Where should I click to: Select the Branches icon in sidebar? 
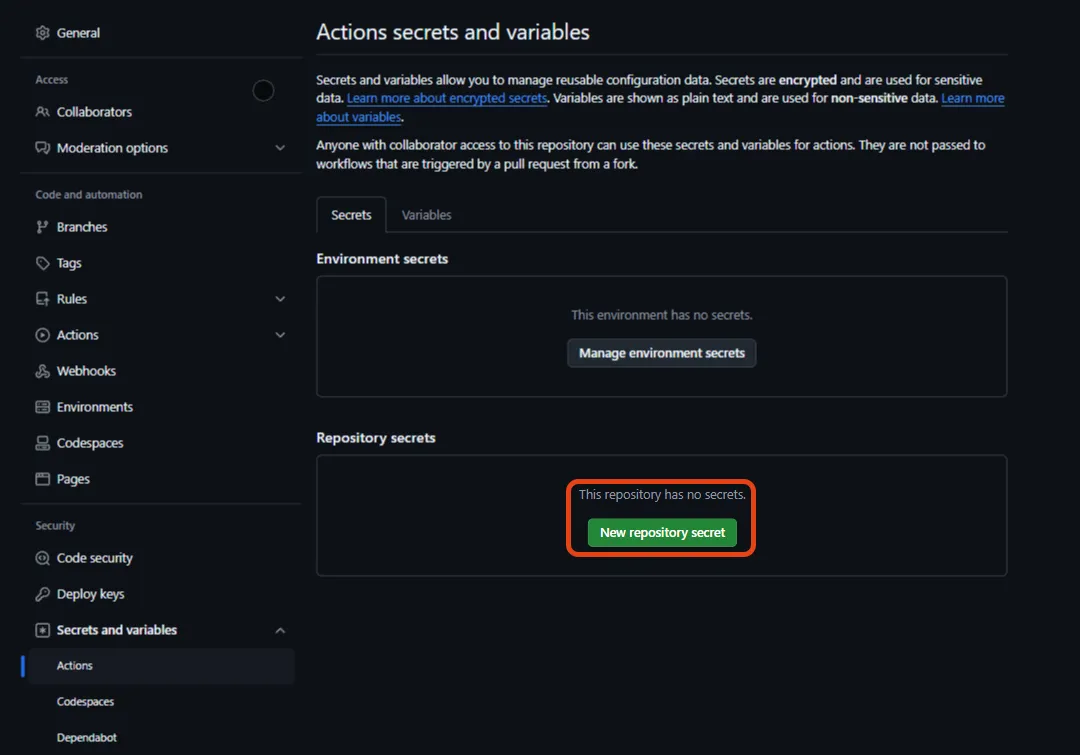(42, 226)
